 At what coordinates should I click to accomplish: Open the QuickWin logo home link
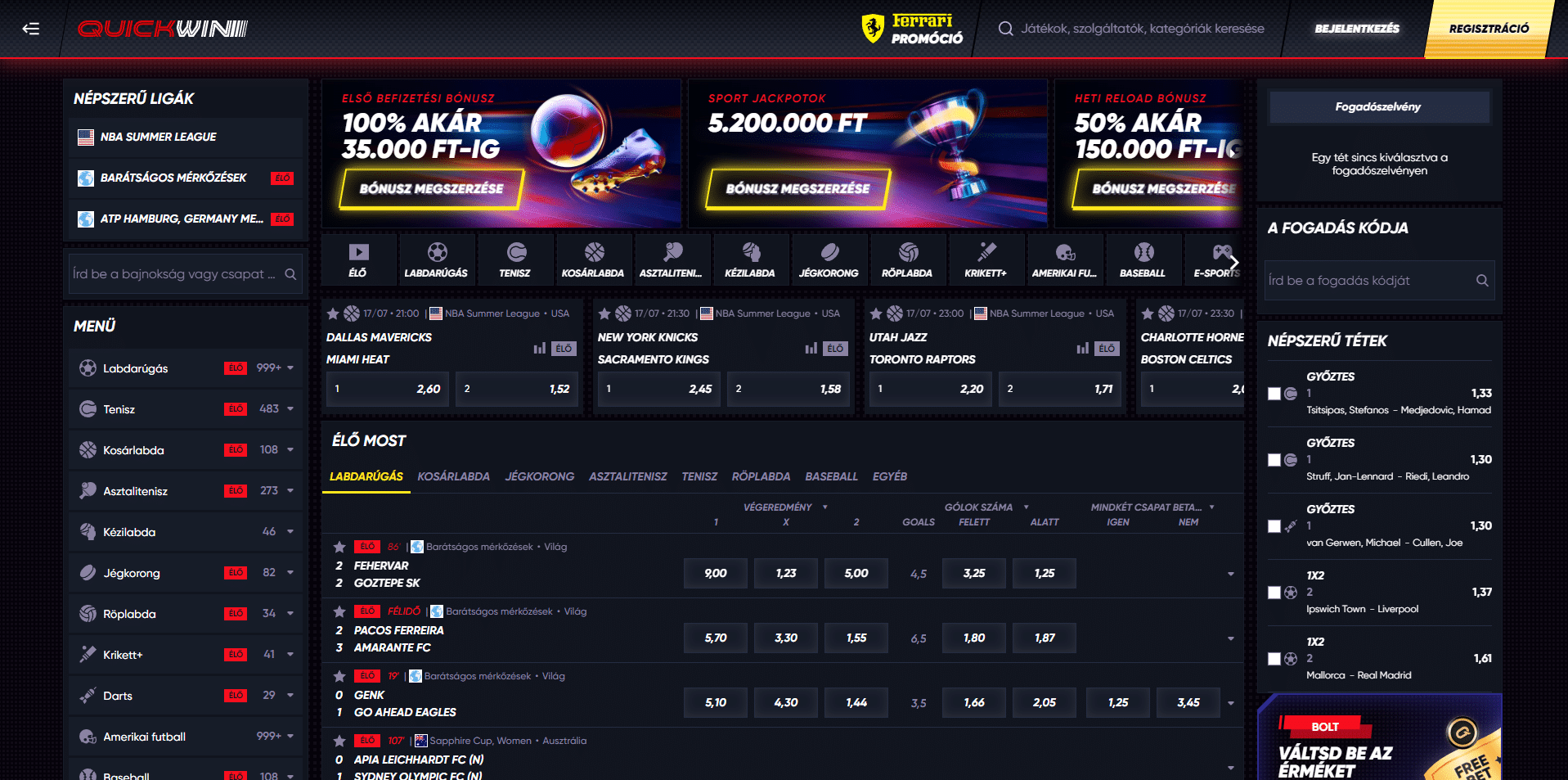click(x=162, y=29)
